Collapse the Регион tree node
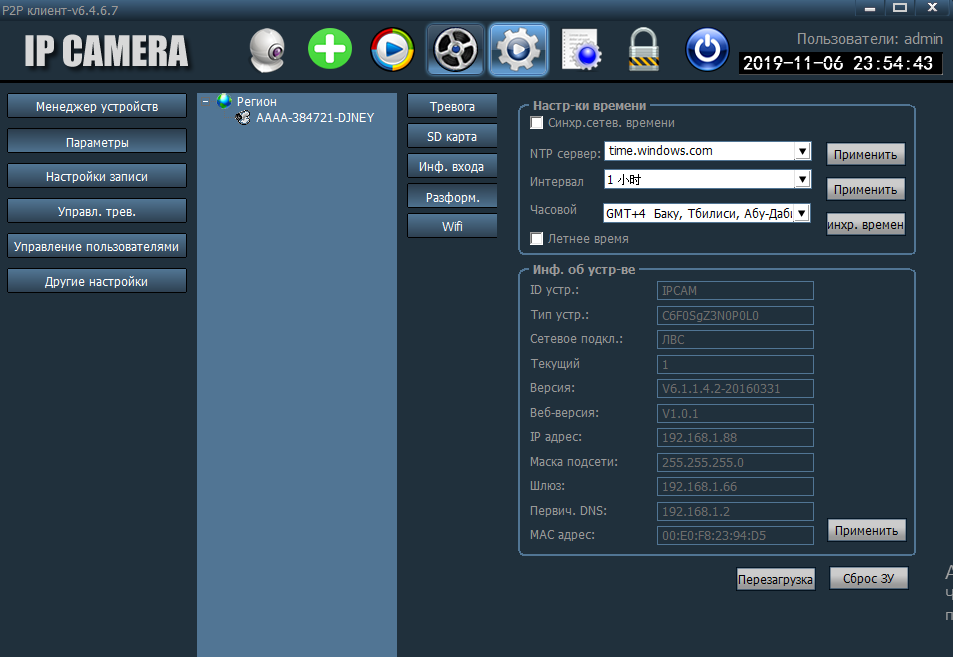 [x=205, y=101]
